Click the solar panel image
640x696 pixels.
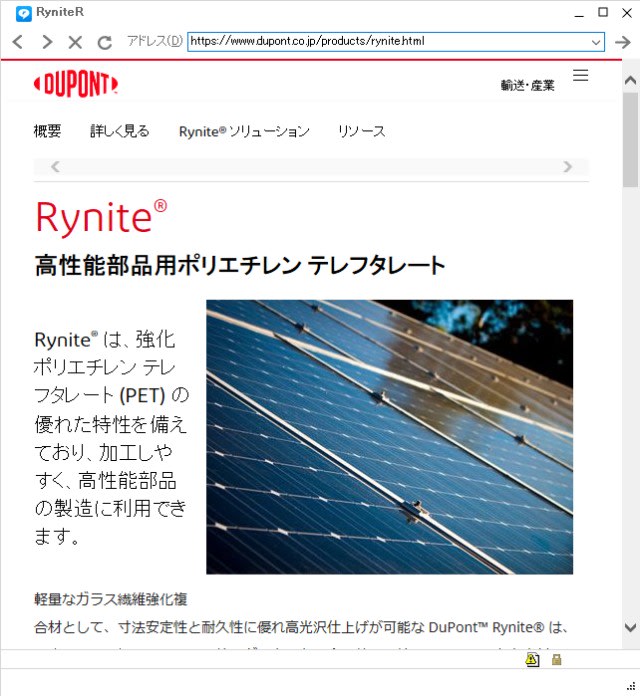pyautogui.click(x=390, y=437)
